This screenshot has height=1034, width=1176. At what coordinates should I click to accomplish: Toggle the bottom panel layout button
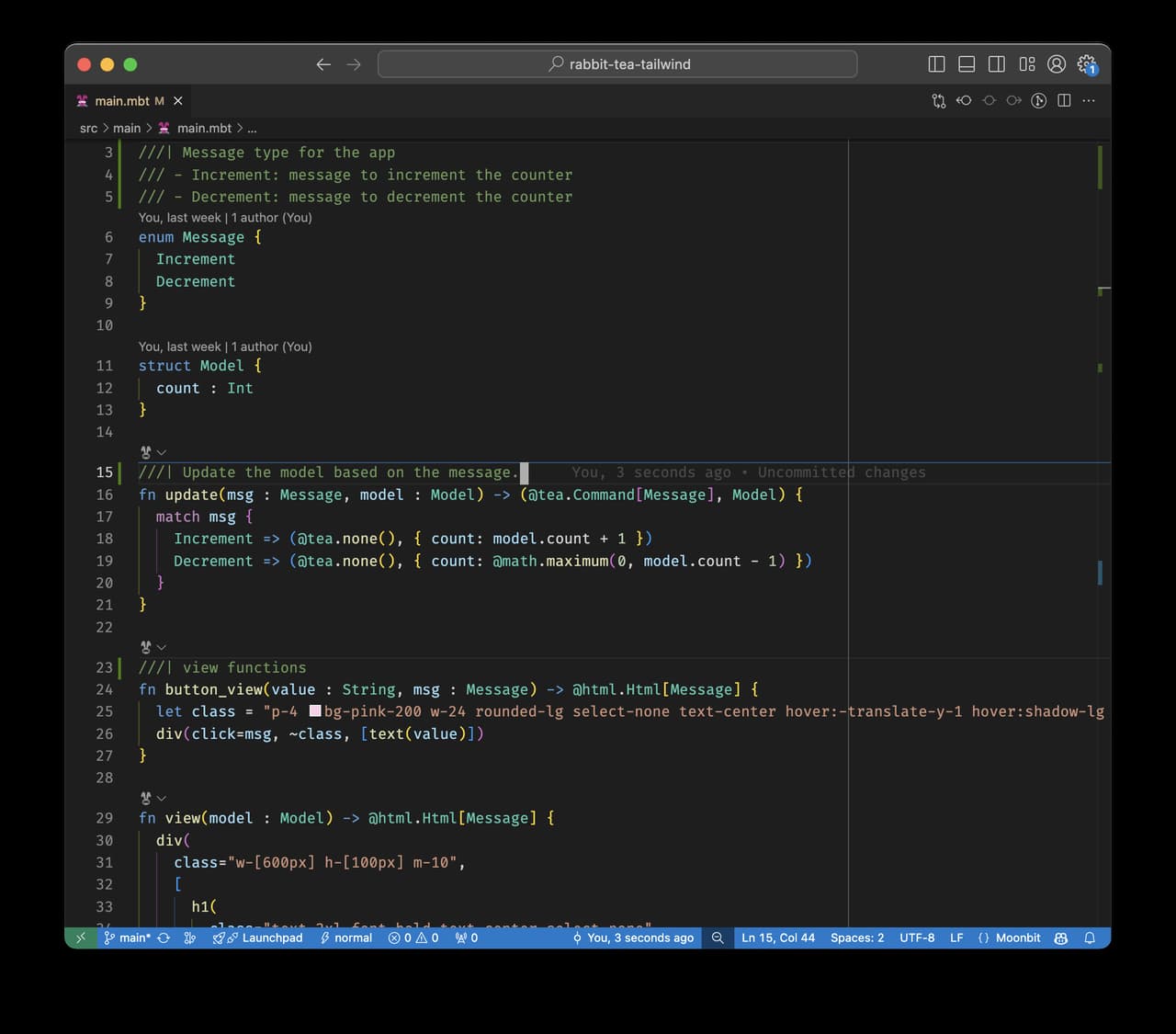click(x=967, y=64)
